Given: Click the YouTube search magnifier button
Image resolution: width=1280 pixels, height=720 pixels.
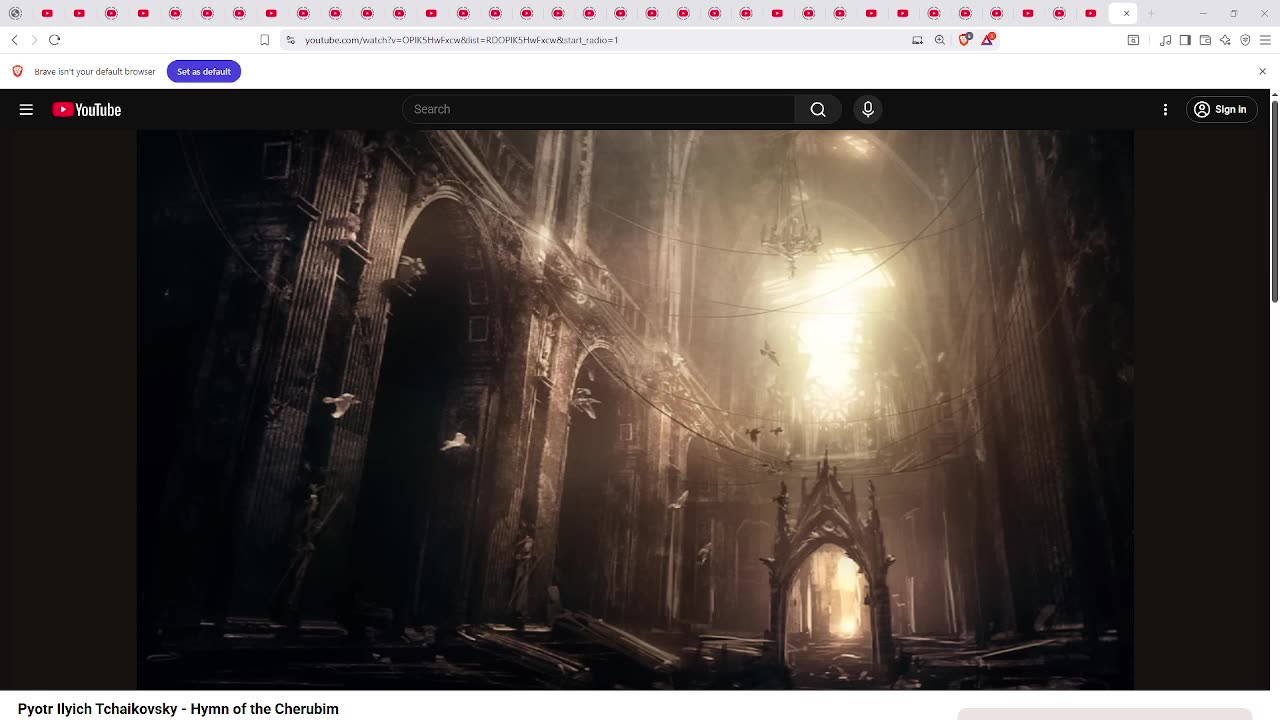Looking at the screenshot, I should pyautogui.click(x=818, y=109).
